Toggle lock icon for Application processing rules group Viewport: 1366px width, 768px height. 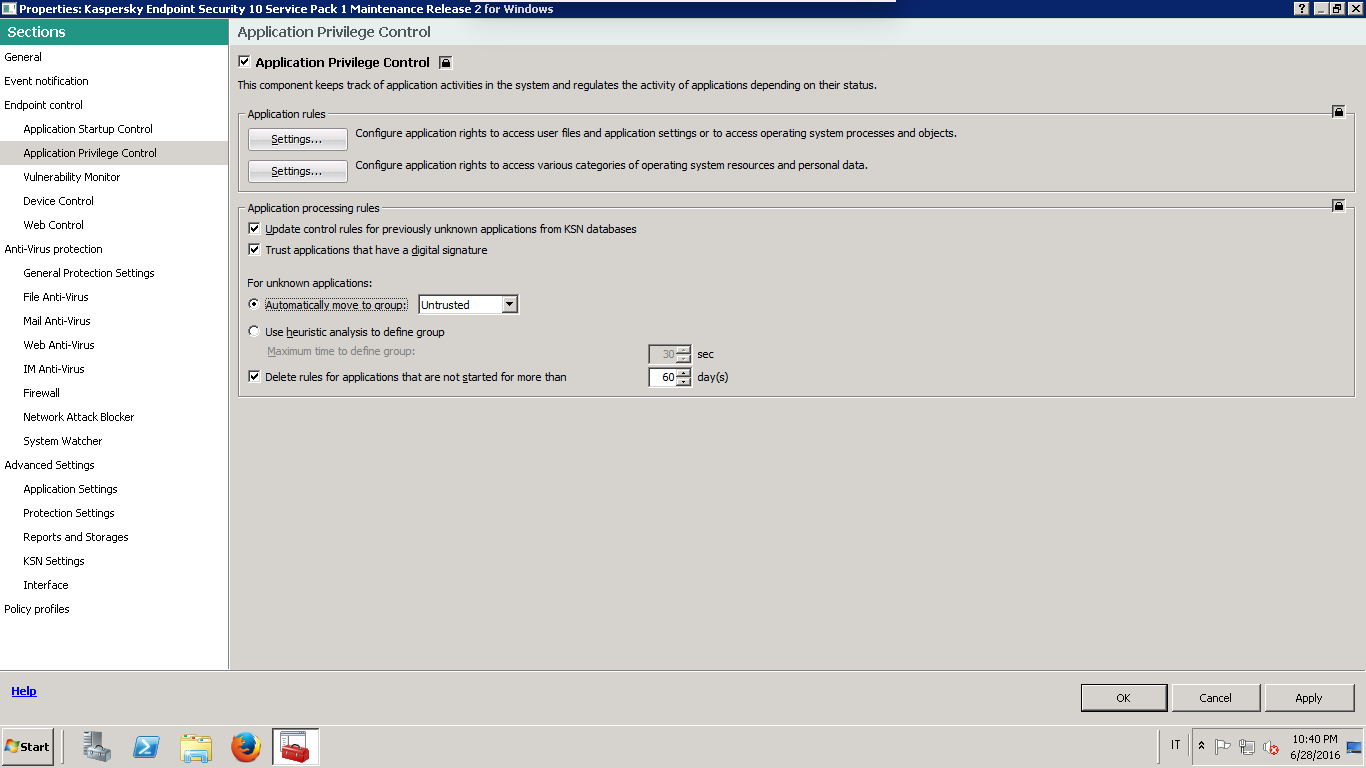[1338, 206]
